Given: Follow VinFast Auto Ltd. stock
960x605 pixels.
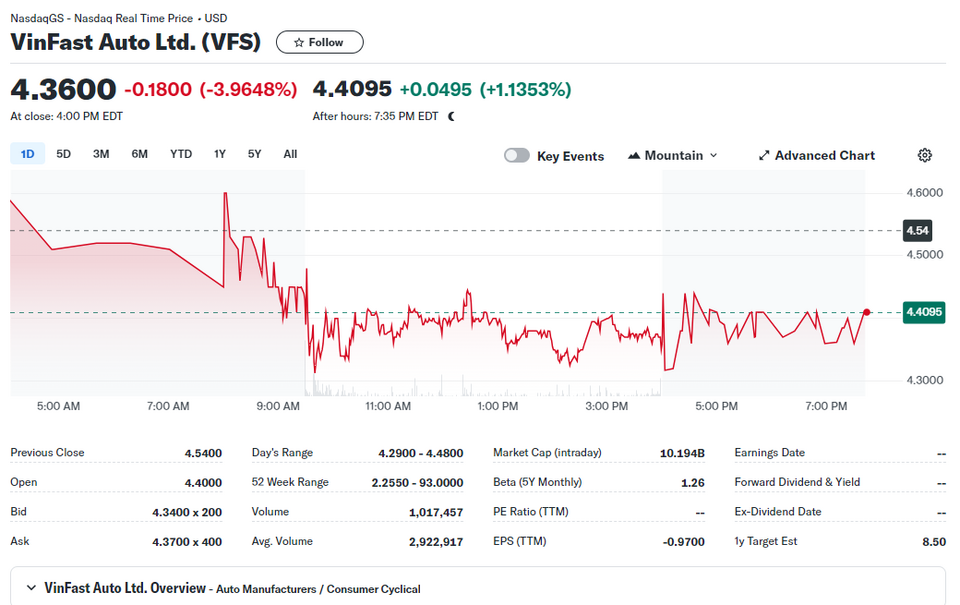Looking at the screenshot, I should tap(320, 42).
